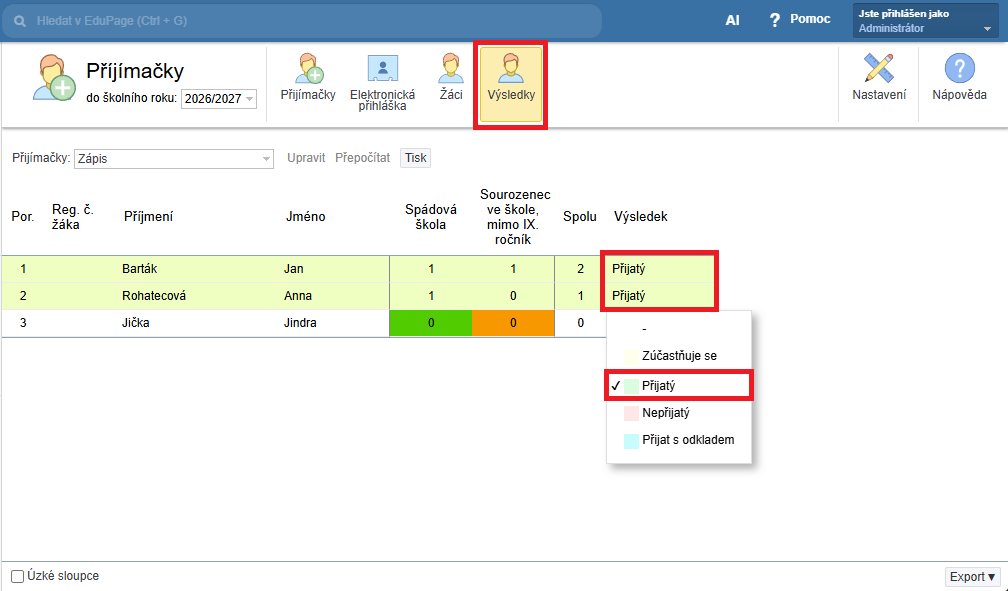1008x591 pixels.
Task: Click the Tisk print button
Action: pyautogui.click(x=415, y=158)
